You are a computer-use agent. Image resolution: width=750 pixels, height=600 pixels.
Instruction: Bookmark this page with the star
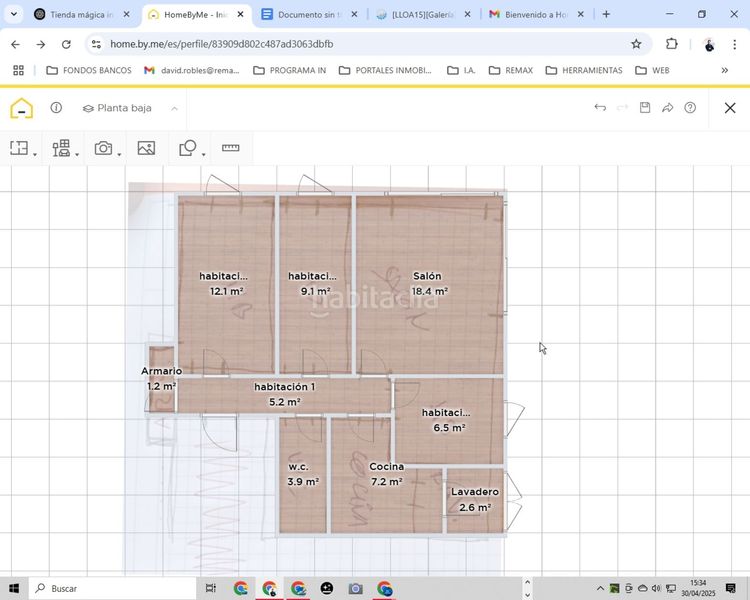pos(636,44)
